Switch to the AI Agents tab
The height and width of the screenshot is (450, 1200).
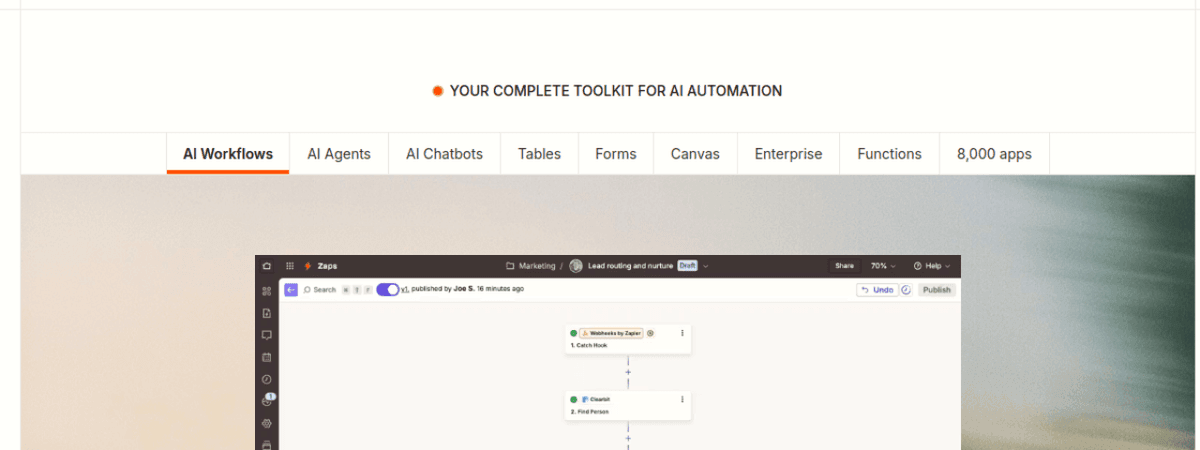[339, 154]
